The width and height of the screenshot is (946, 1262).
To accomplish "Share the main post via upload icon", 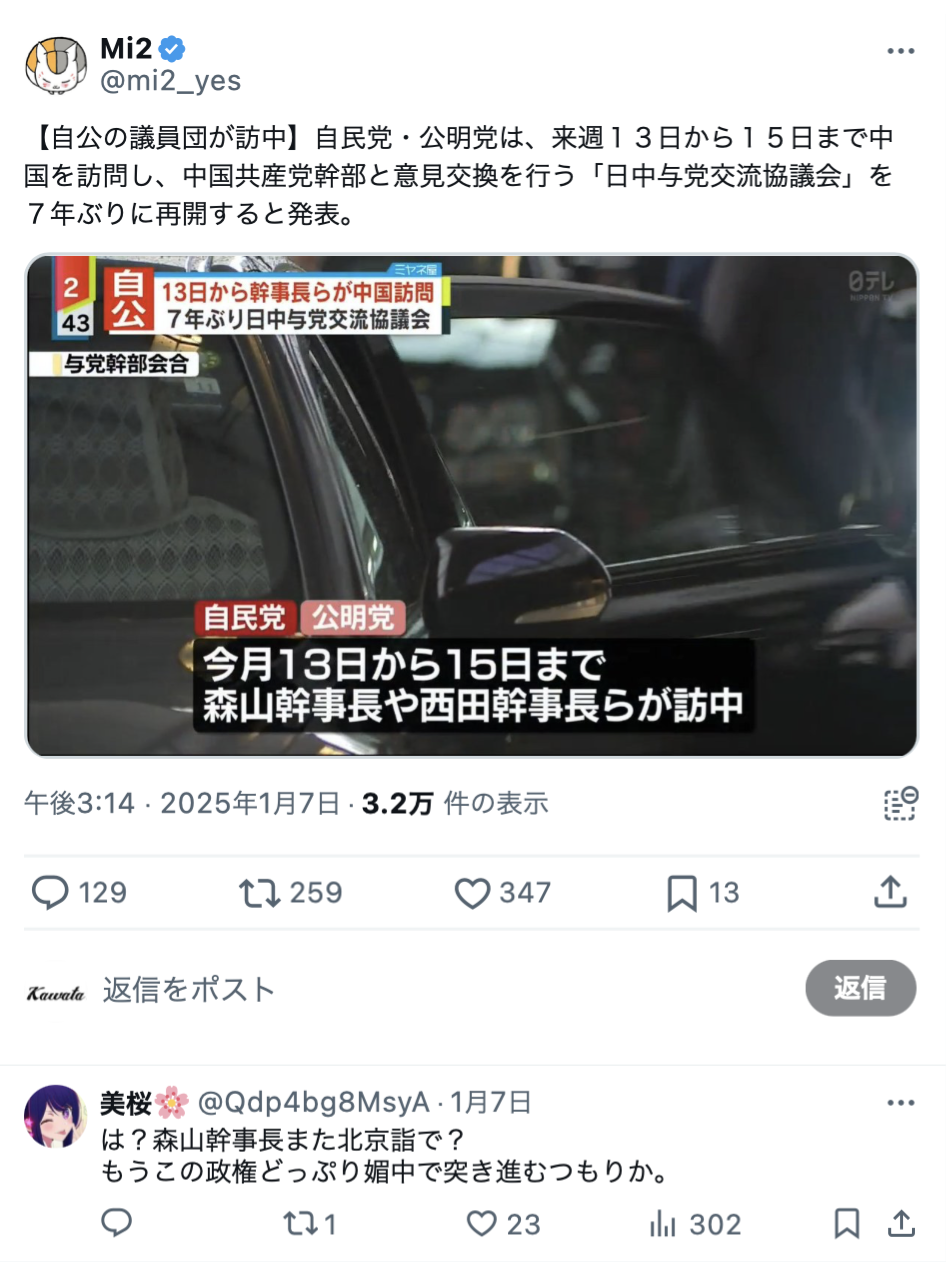I will coord(890,891).
